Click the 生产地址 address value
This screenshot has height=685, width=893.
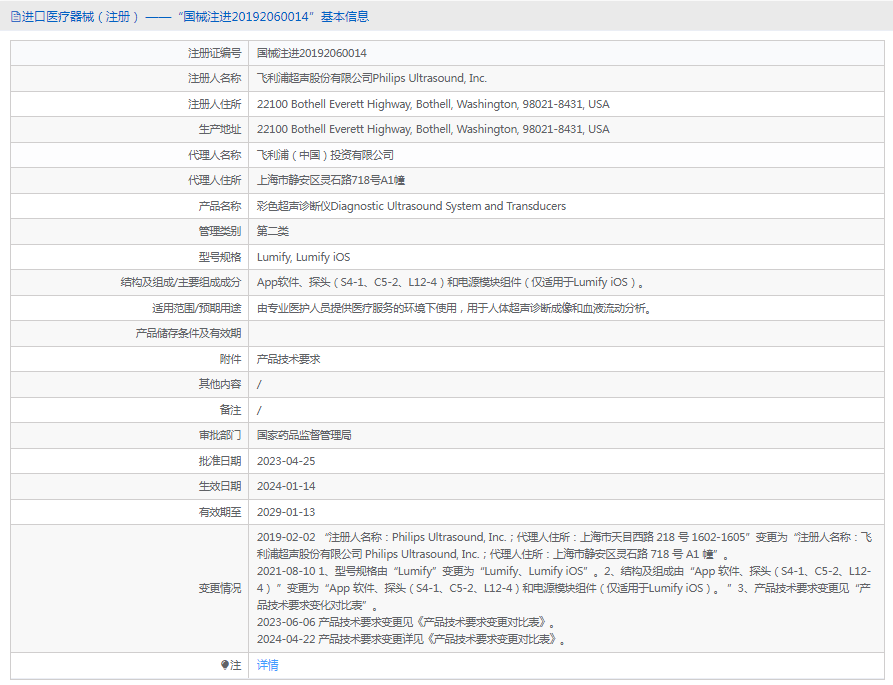click(x=433, y=129)
